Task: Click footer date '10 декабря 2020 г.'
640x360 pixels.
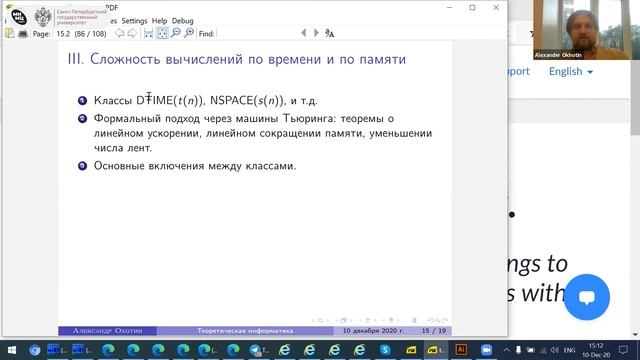Action: tap(373, 331)
